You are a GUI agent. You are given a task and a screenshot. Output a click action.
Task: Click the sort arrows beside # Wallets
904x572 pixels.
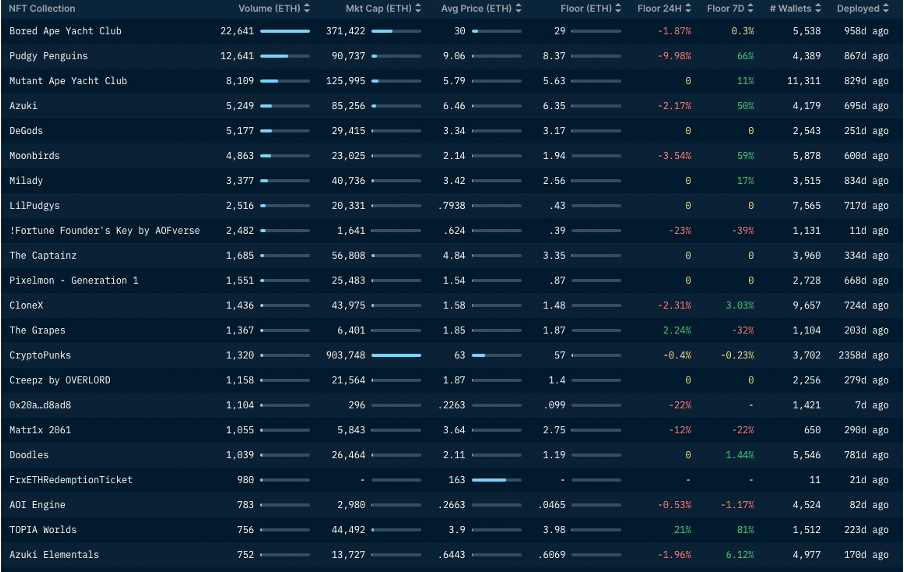[x=823, y=9]
